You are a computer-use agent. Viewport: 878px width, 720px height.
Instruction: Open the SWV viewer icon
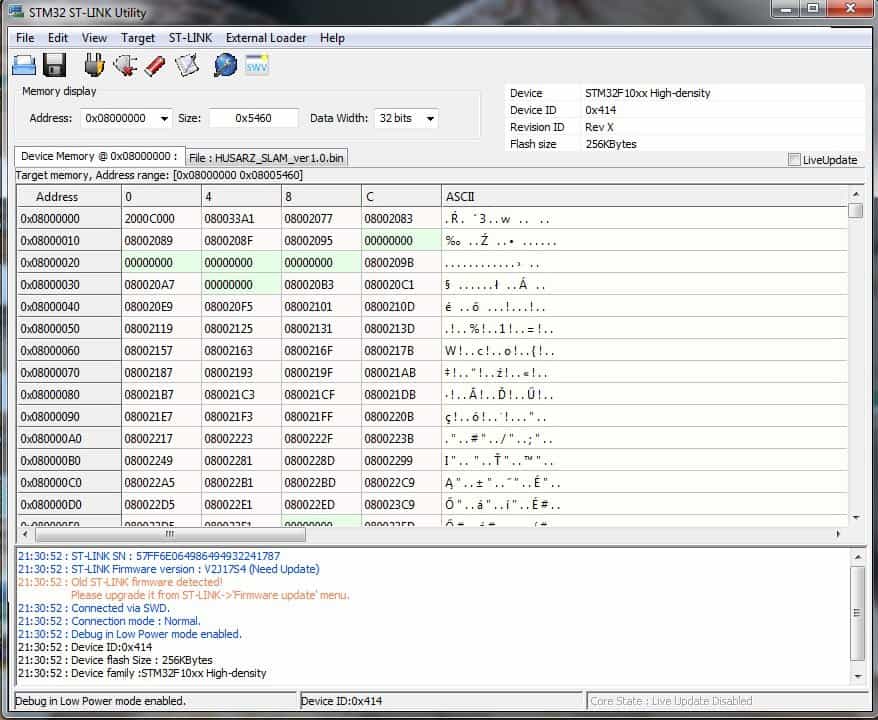(x=256, y=66)
